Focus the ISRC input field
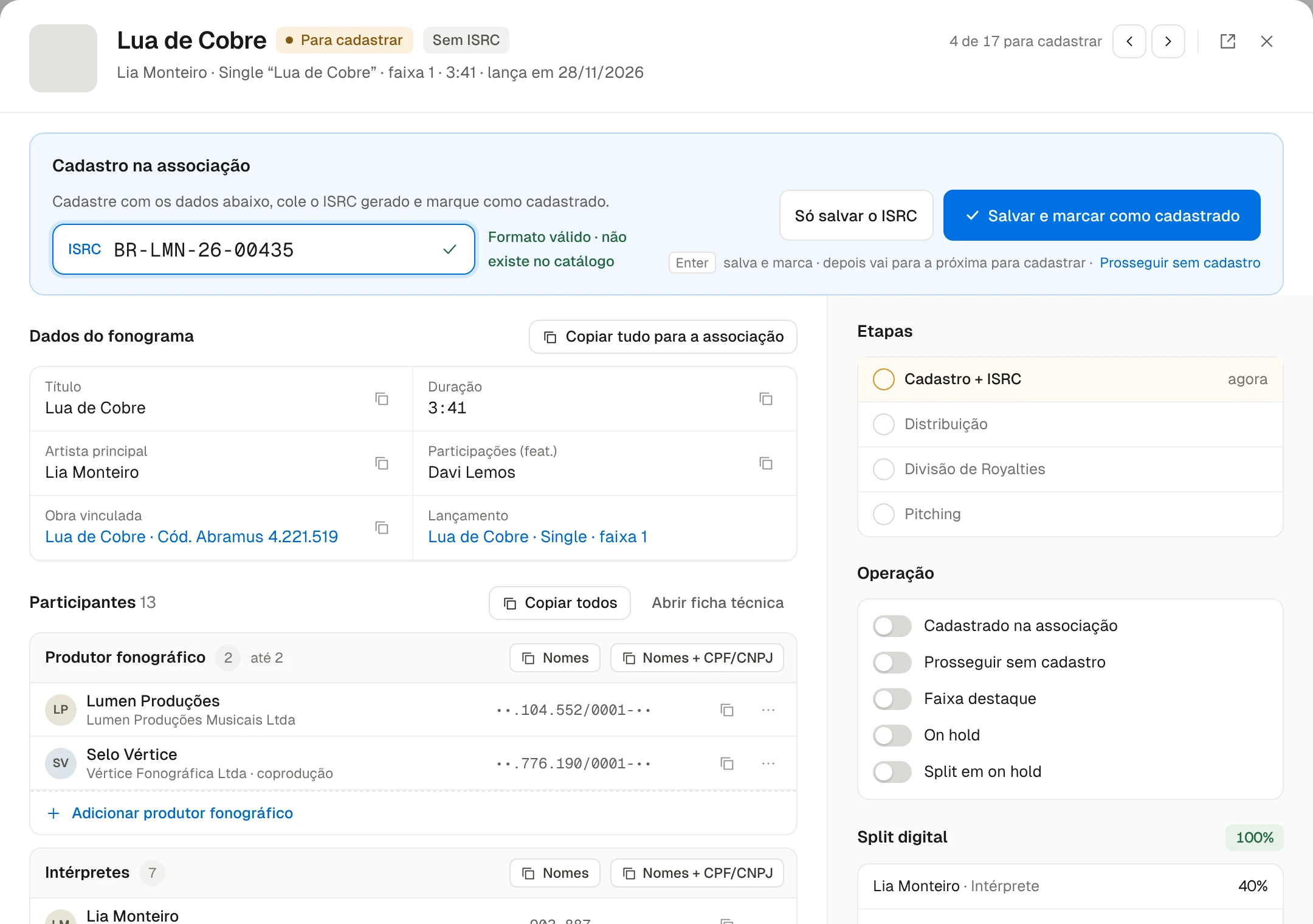Screen dimensions: 1313x924 click(263, 249)
